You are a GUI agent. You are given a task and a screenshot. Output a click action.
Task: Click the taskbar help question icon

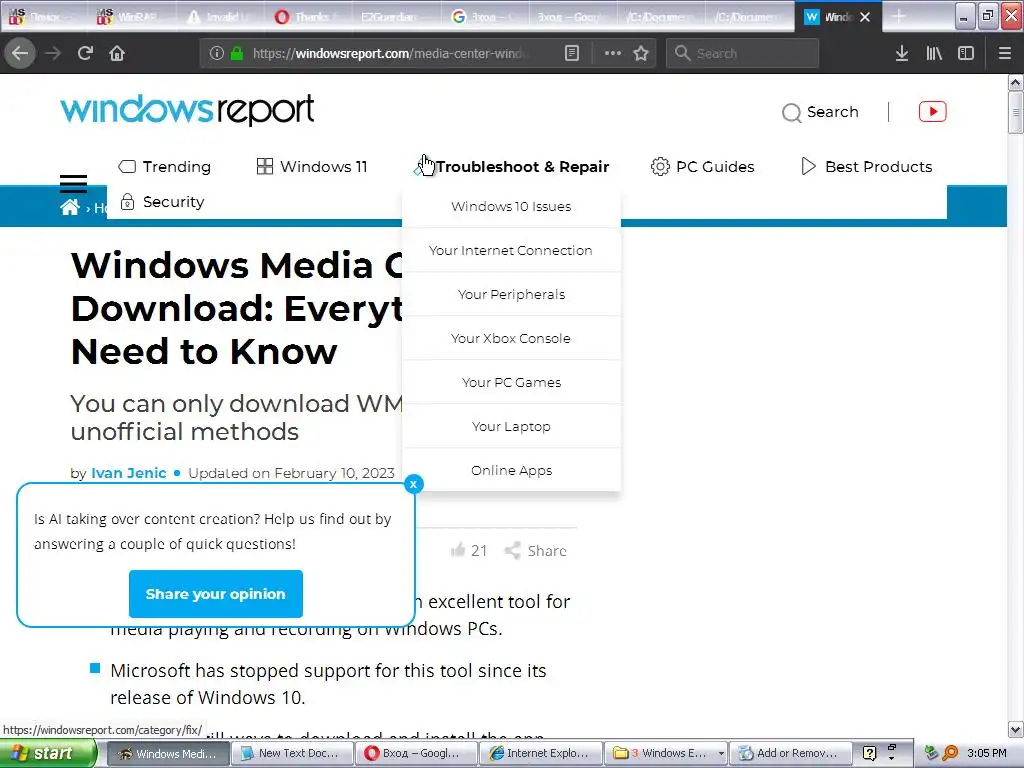(869, 753)
